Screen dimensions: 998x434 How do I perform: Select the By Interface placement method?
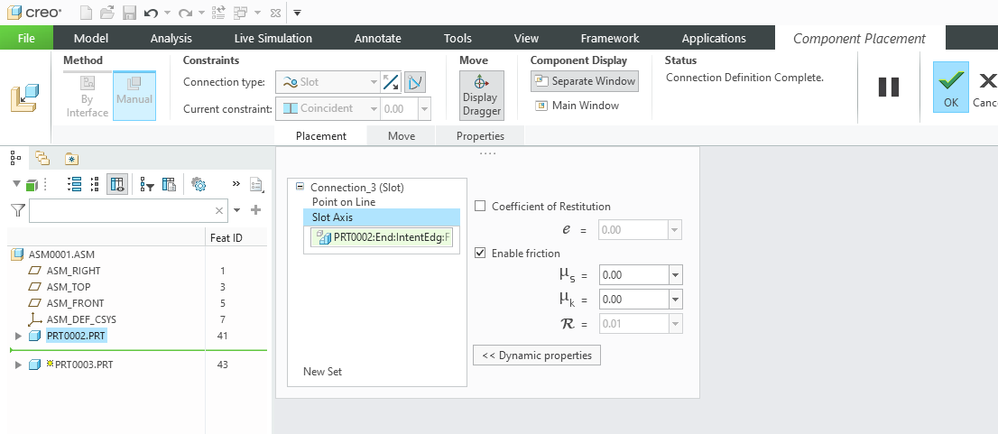tap(88, 96)
